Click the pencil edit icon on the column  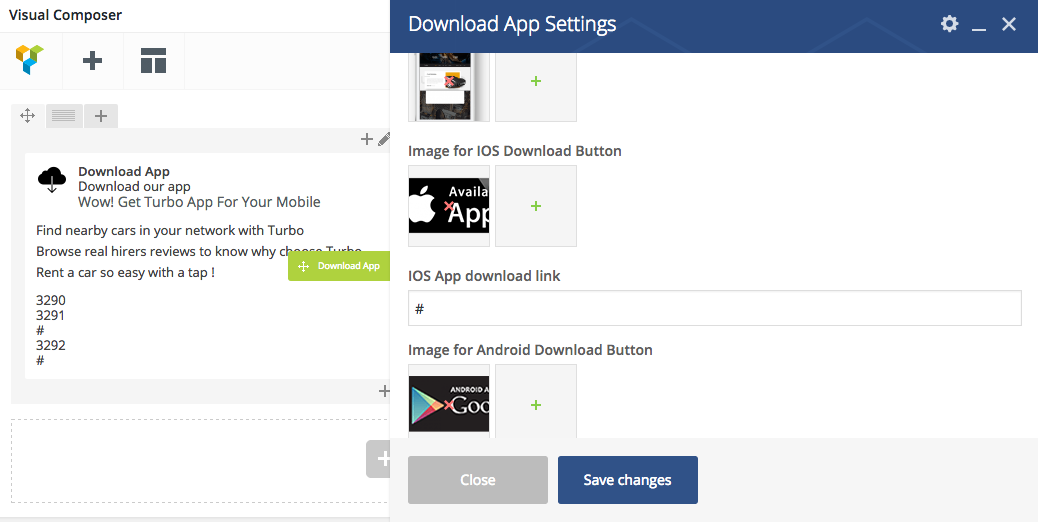click(384, 140)
